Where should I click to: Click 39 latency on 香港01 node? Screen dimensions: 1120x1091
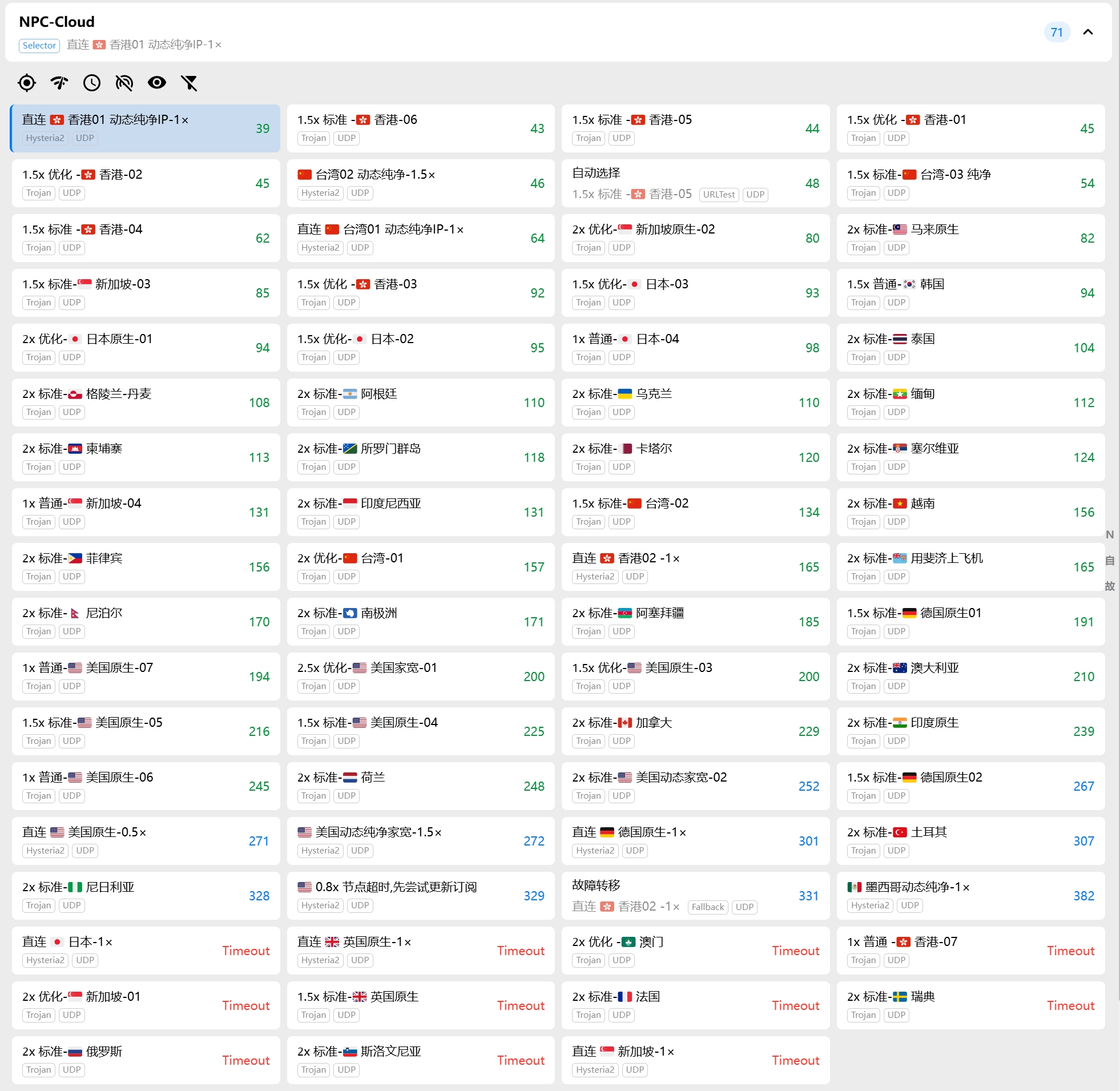[263, 128]
